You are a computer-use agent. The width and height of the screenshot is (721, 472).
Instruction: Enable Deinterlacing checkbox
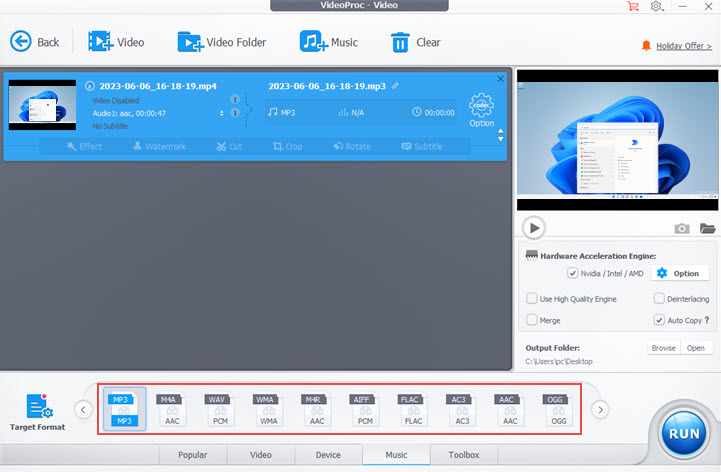(659, 299)
